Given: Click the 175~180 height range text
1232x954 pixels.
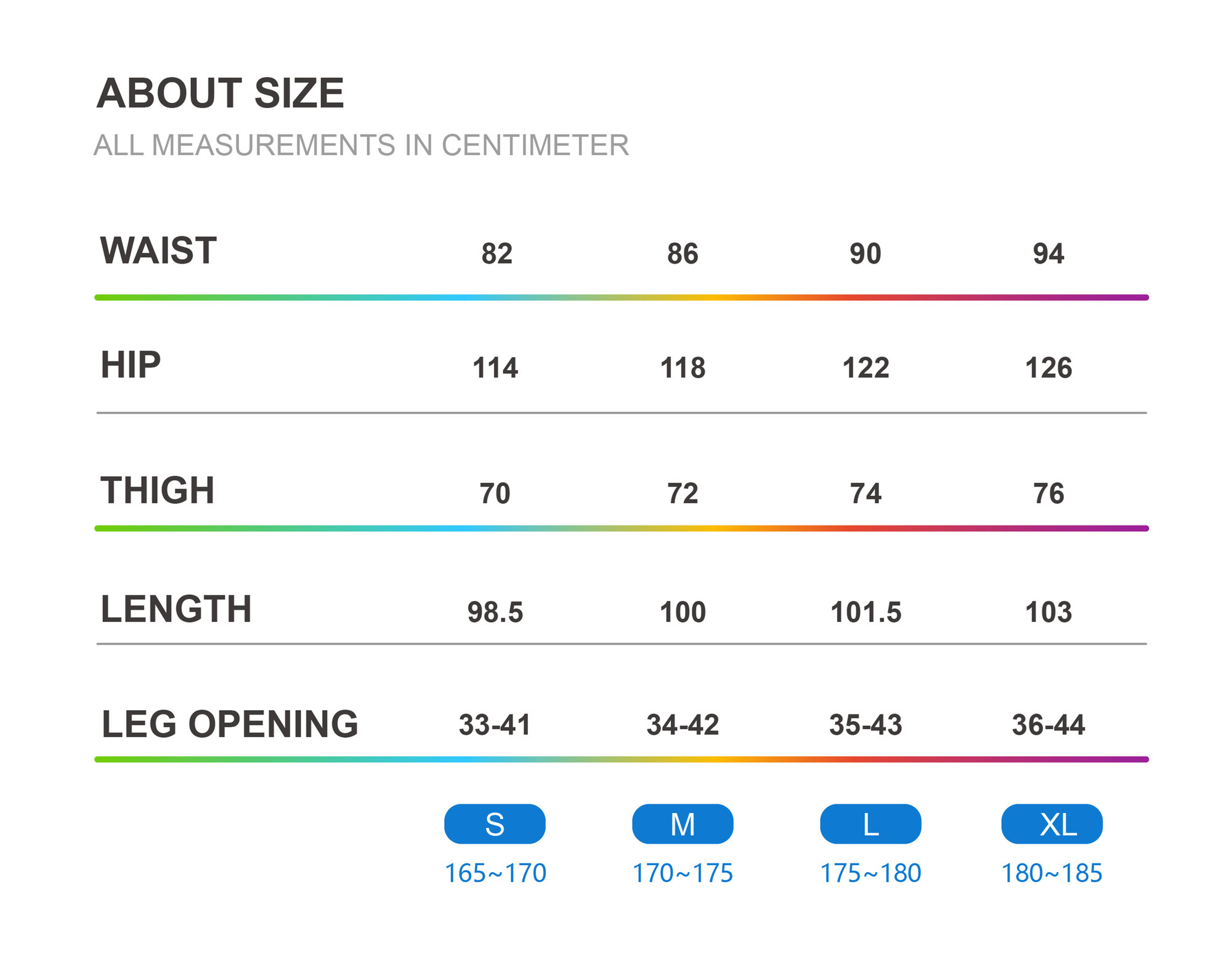Looking at the screenshot, I should point(870,873).
